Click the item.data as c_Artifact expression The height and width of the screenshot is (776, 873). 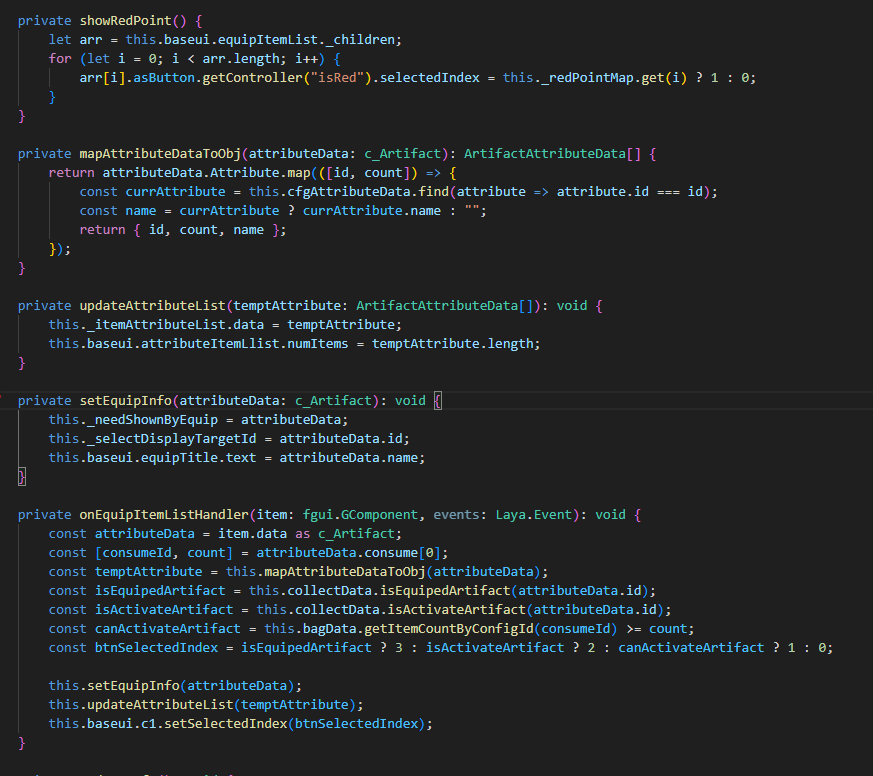(x=306, y=533)
